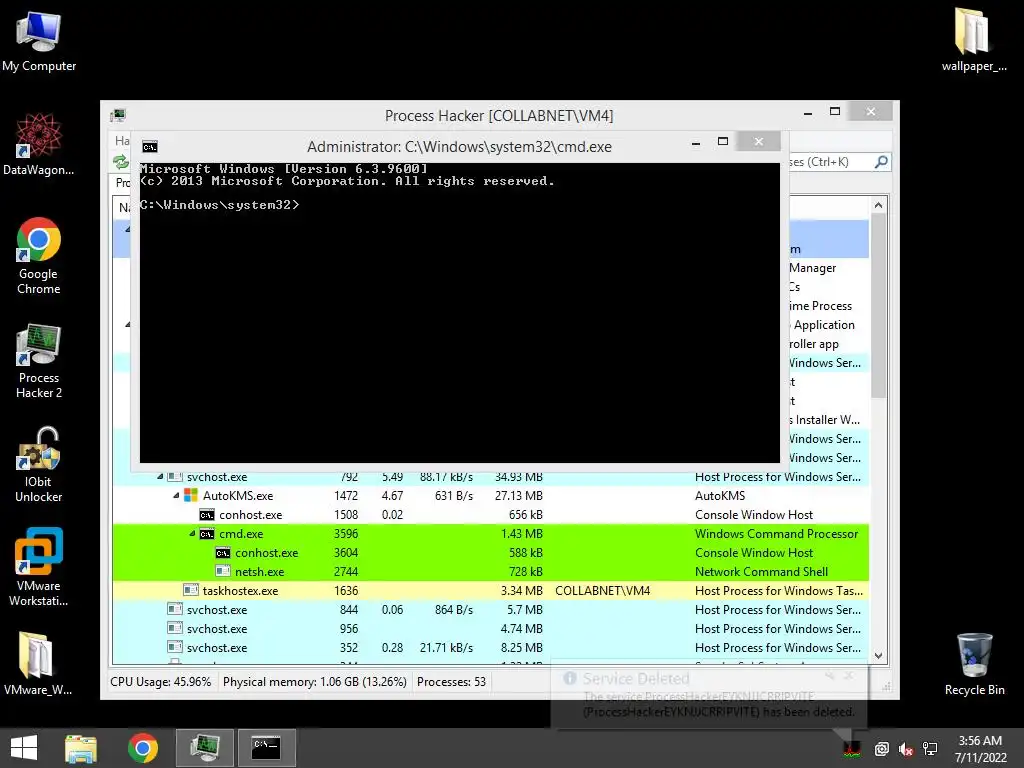Click Processes: 53 status bar entry
Image resolution: width=1024 pixels, height=768 pixels.
pos(451,682)
